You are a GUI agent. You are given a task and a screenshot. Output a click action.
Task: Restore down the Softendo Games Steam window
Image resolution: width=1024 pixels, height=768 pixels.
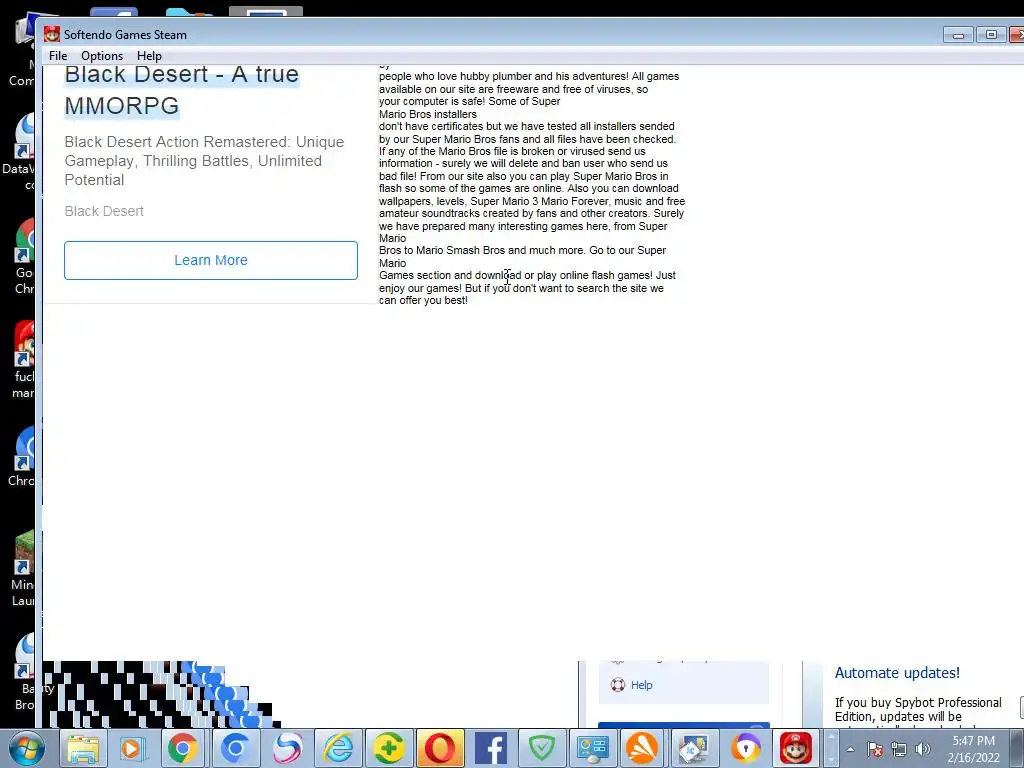[991, 35]
